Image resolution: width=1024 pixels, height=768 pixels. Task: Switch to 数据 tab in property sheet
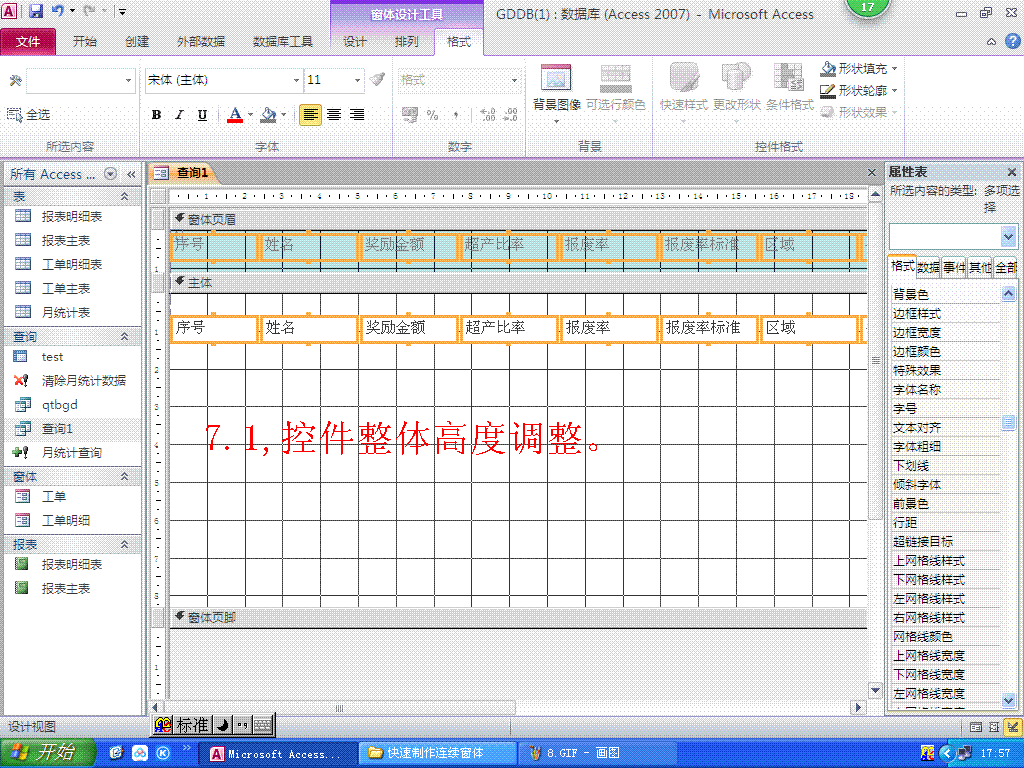tap(928, 266)
